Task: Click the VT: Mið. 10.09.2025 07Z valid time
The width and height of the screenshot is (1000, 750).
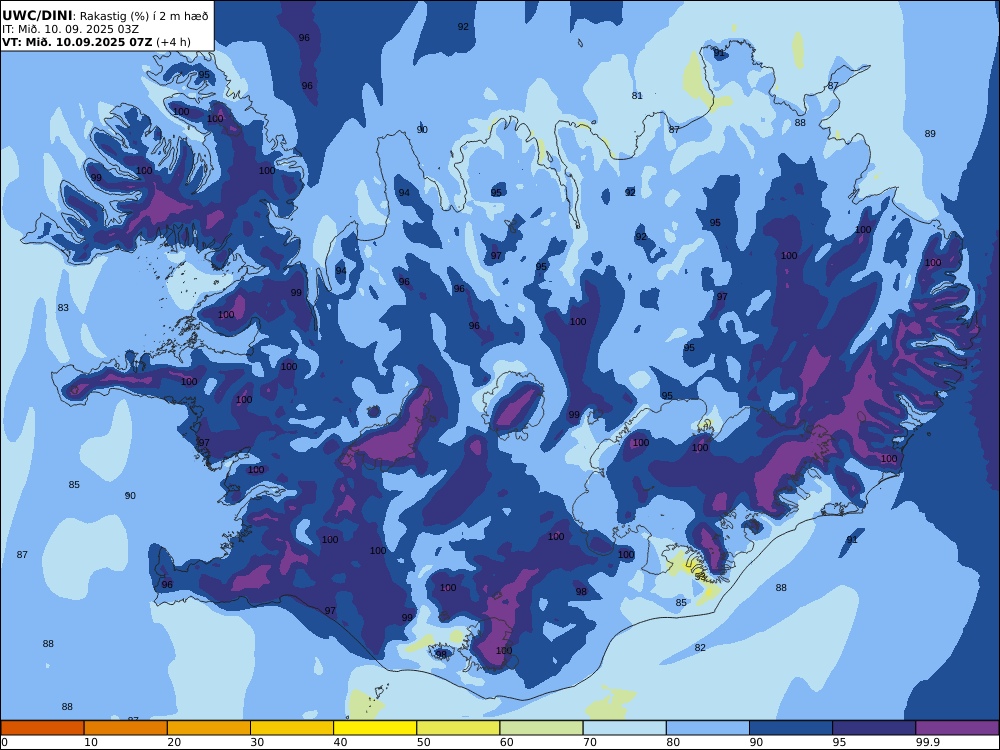Action: 77,42
